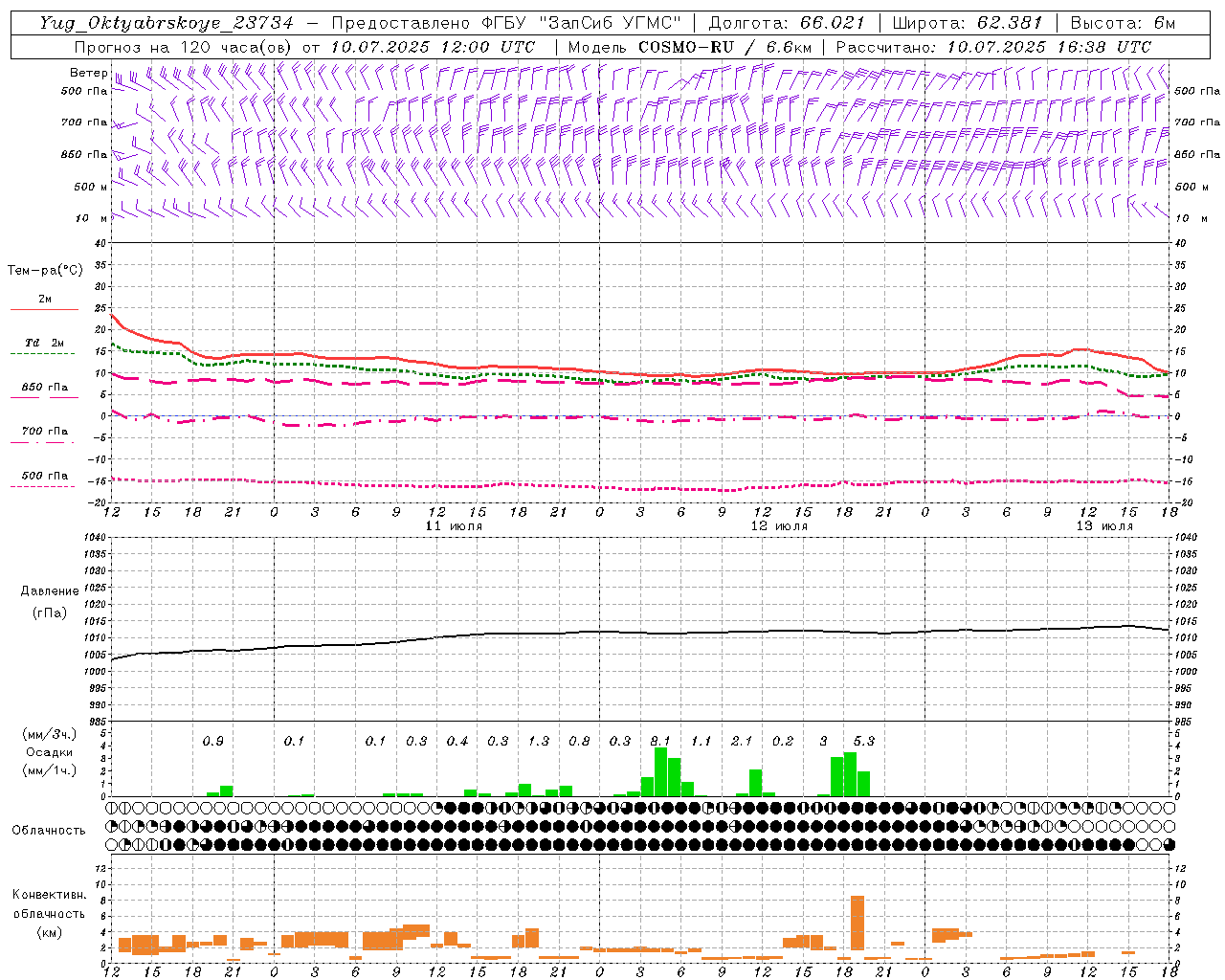Screen dimensions: 1225x980
Task: Click the '(мм/1ч.)' unit label
Action: (50, 770)
